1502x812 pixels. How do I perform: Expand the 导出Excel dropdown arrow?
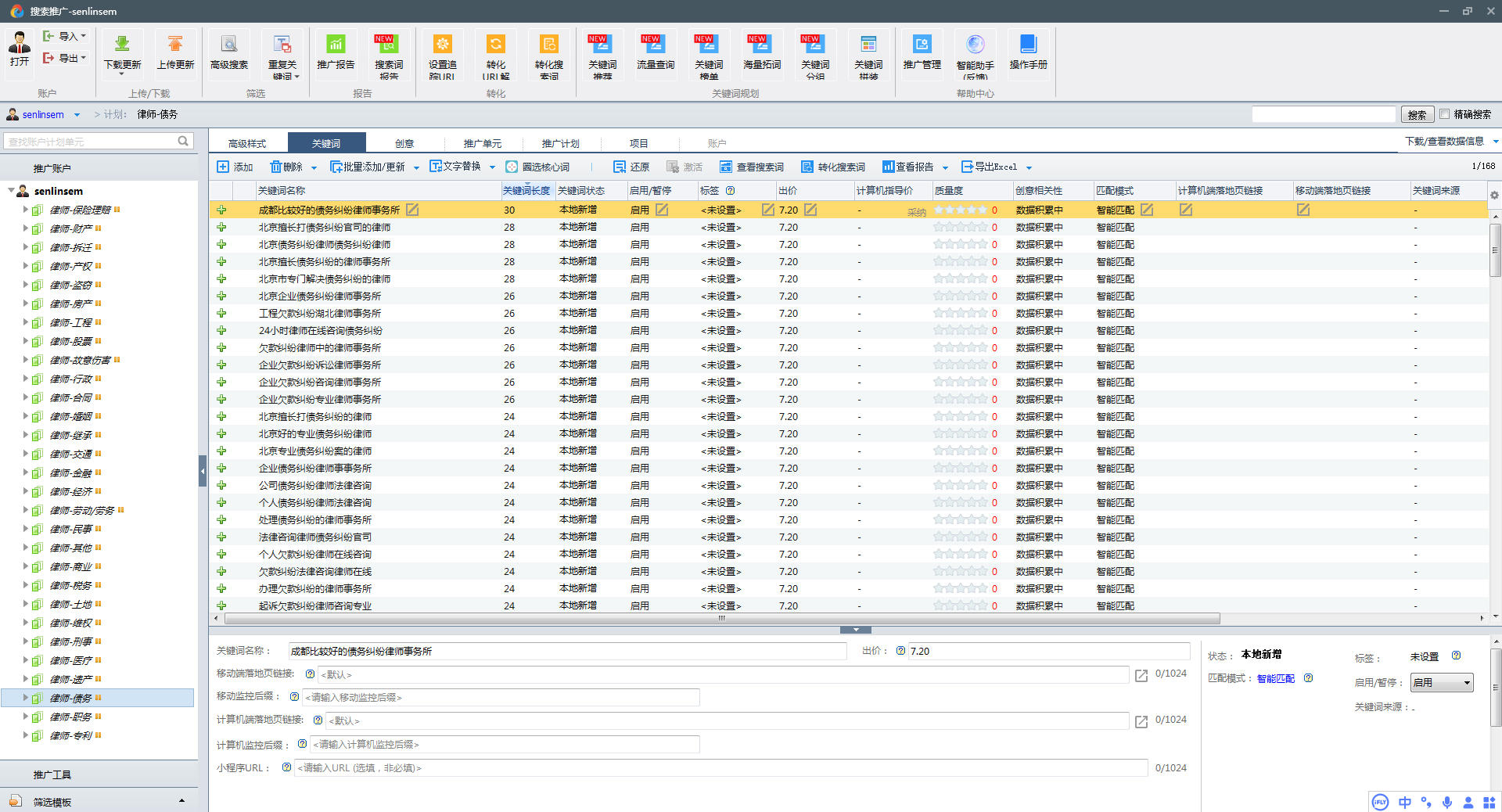coord(1029,167)
